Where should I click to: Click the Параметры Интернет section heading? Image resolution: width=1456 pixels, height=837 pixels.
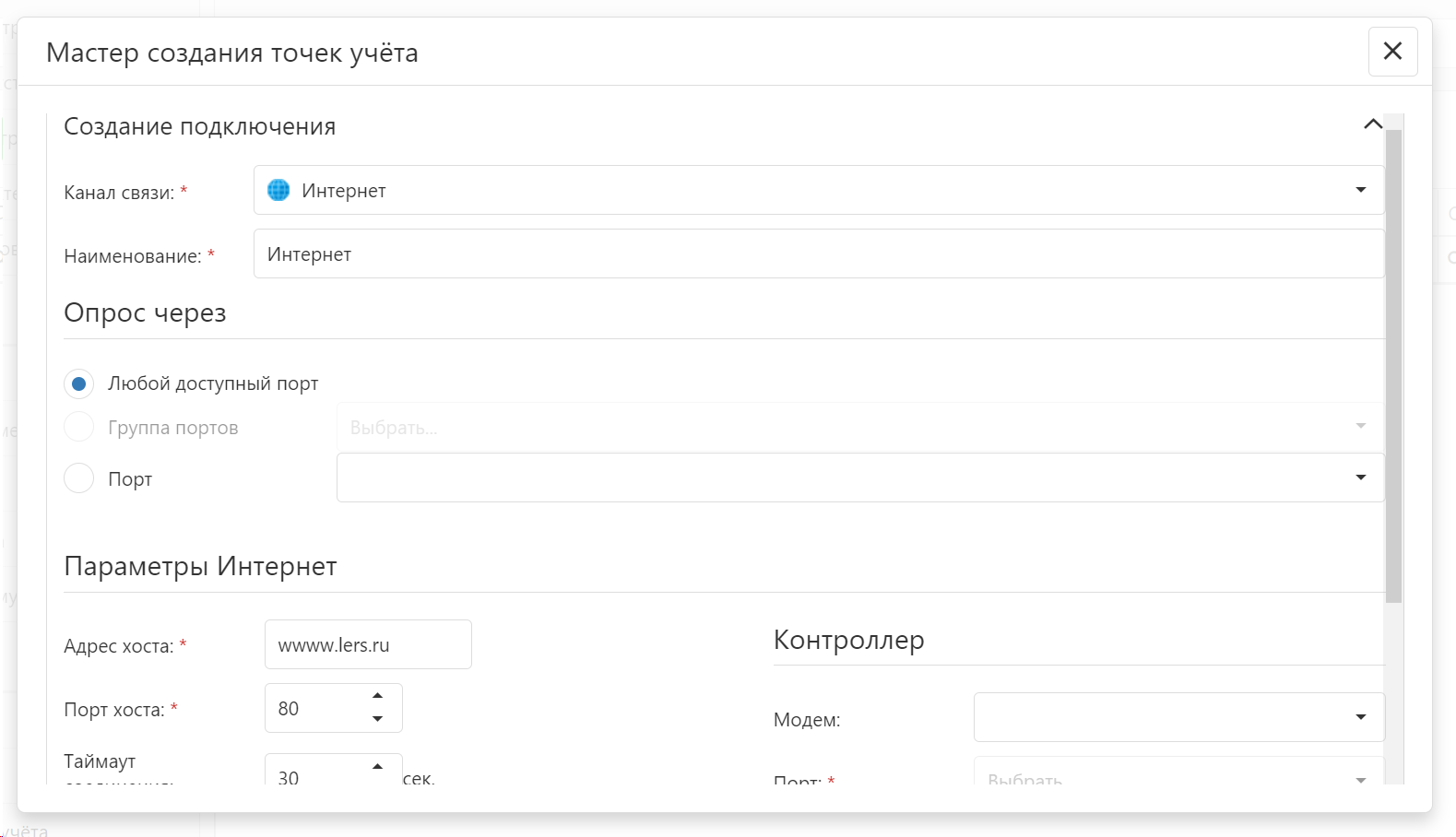pyautogui.click(x=200, y=566)
